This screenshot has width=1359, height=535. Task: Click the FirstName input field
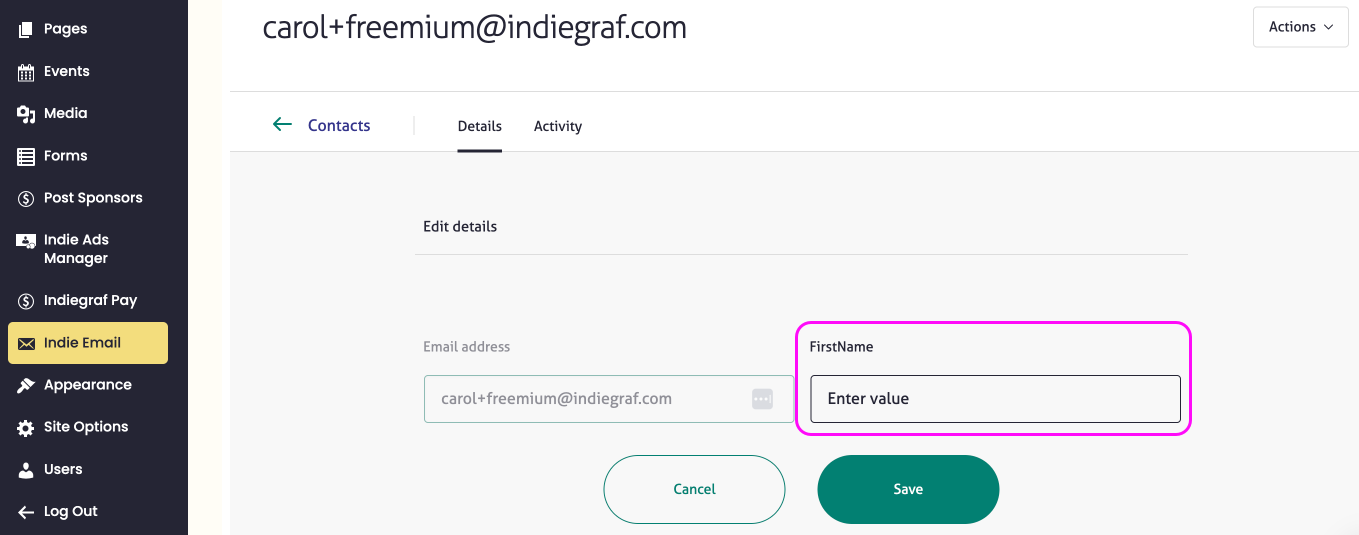[995, 399]
